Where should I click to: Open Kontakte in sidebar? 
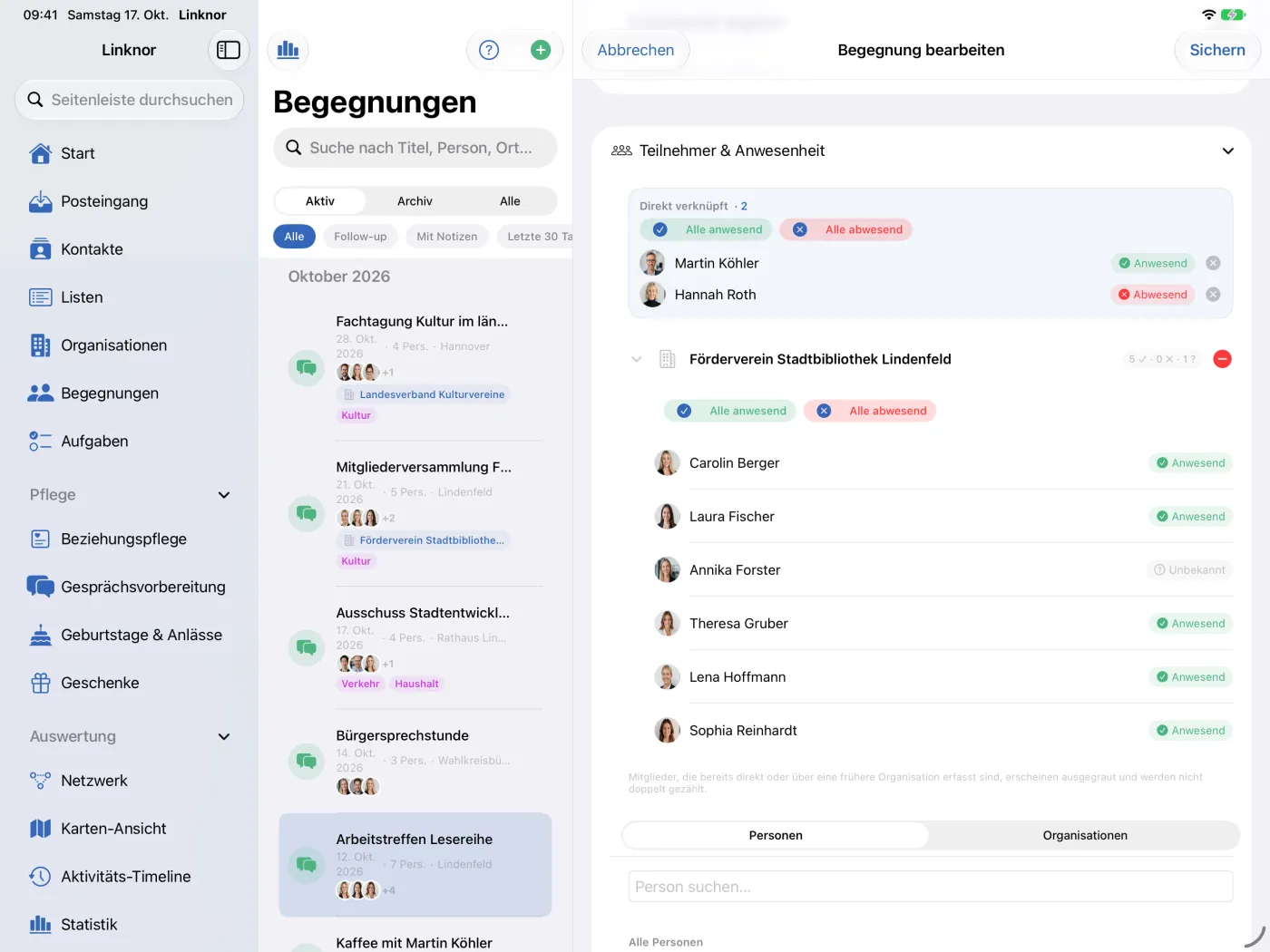click(129, 249)
